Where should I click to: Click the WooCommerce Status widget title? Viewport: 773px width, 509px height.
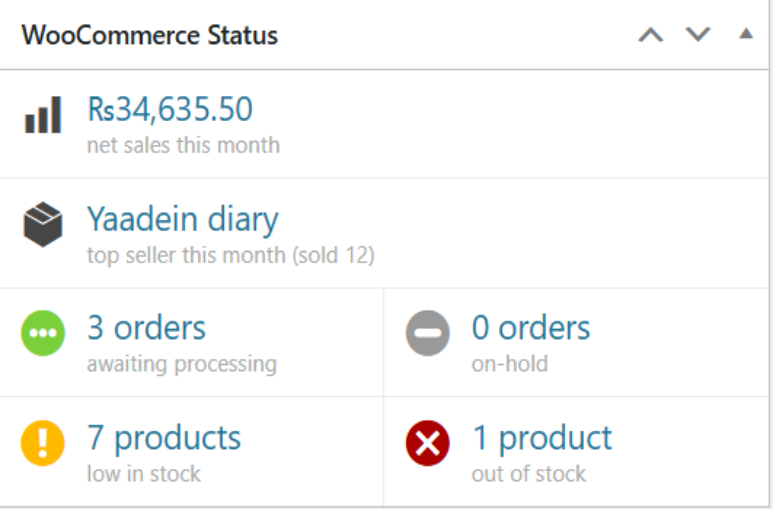(150, 36)
